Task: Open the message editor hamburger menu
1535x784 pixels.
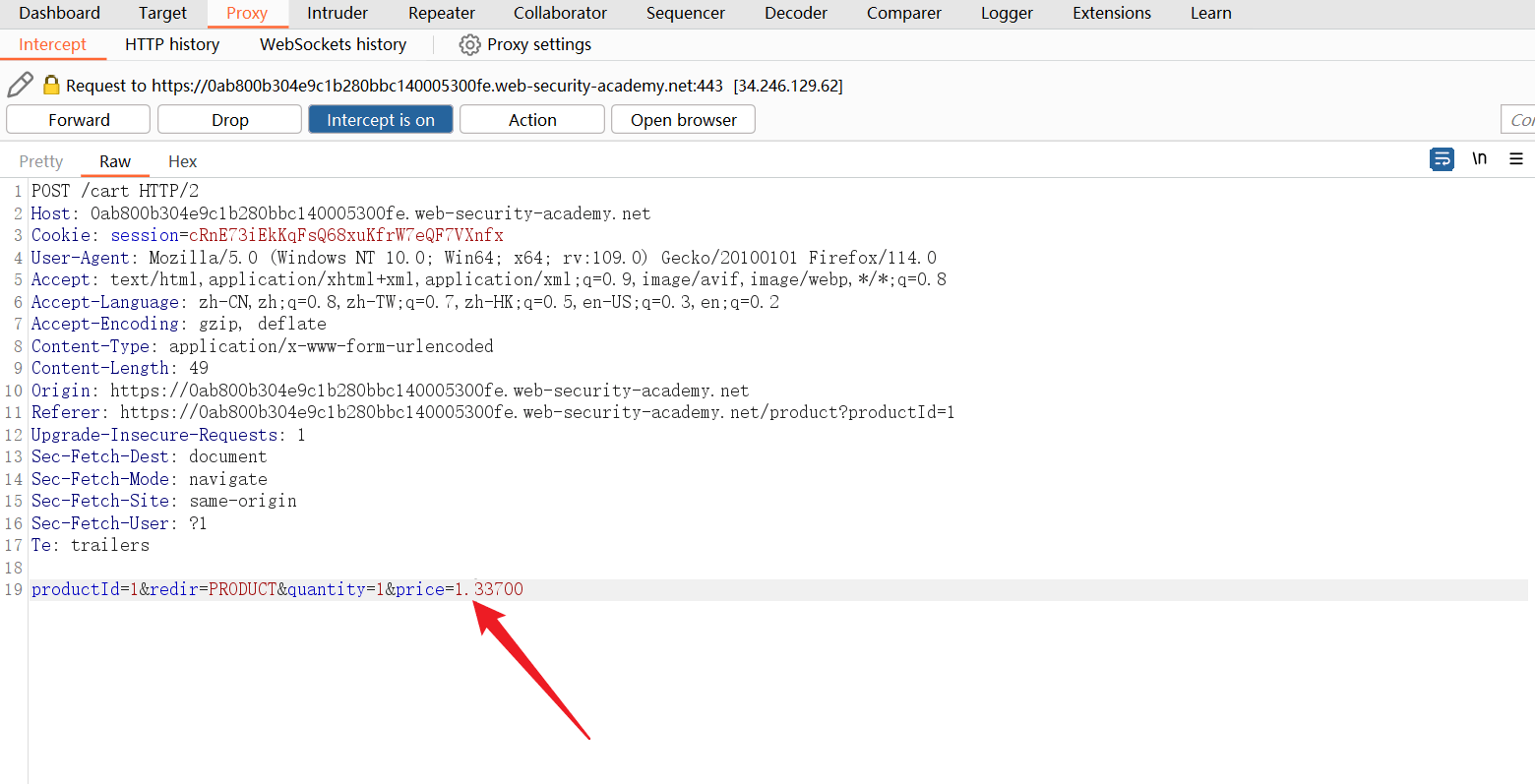Action: coord(1515,159)
